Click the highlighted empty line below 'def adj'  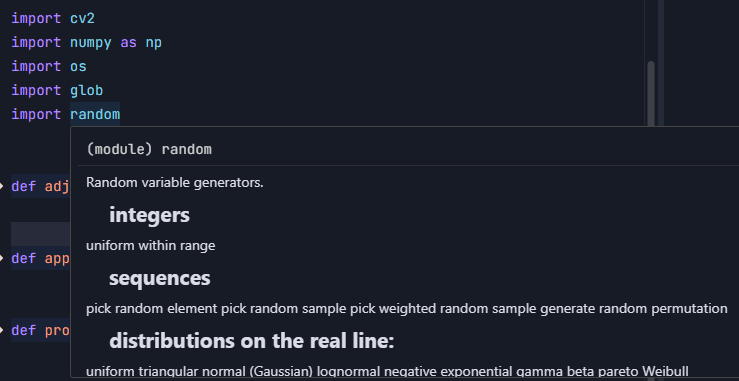coord(41,234)
